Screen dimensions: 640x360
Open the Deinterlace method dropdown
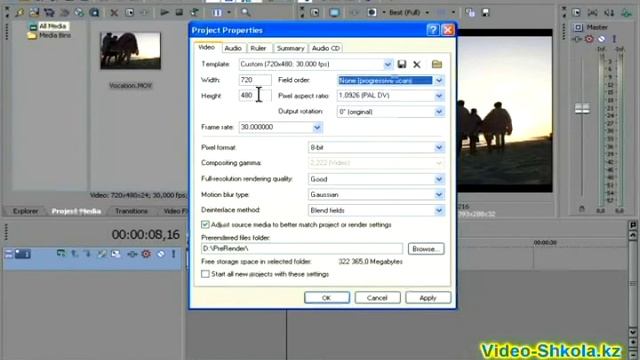coord(439,211)
